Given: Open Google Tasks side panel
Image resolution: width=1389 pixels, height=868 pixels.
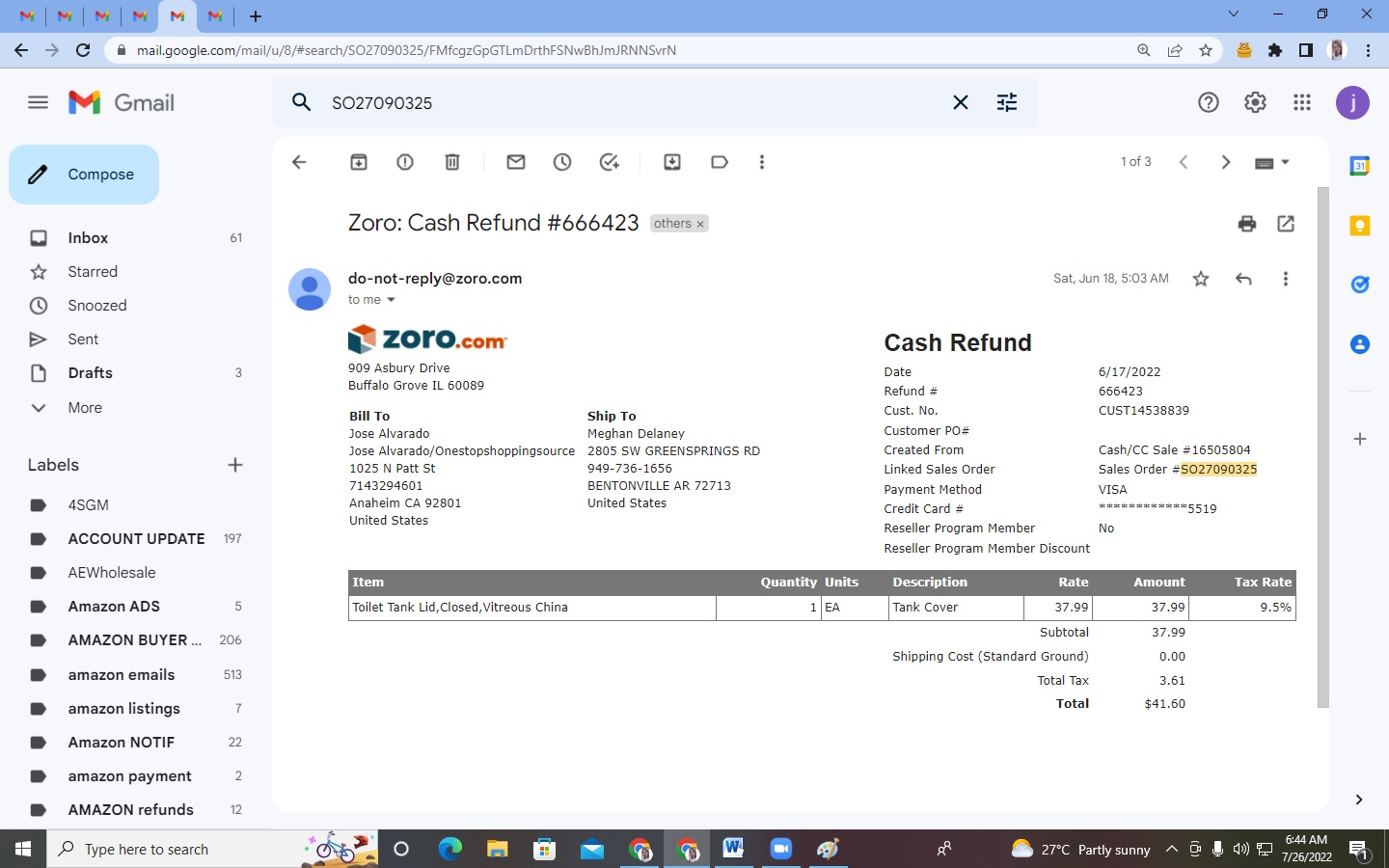Looking at the screenshot, I should pyautogui.click(x=1360, y=285).
